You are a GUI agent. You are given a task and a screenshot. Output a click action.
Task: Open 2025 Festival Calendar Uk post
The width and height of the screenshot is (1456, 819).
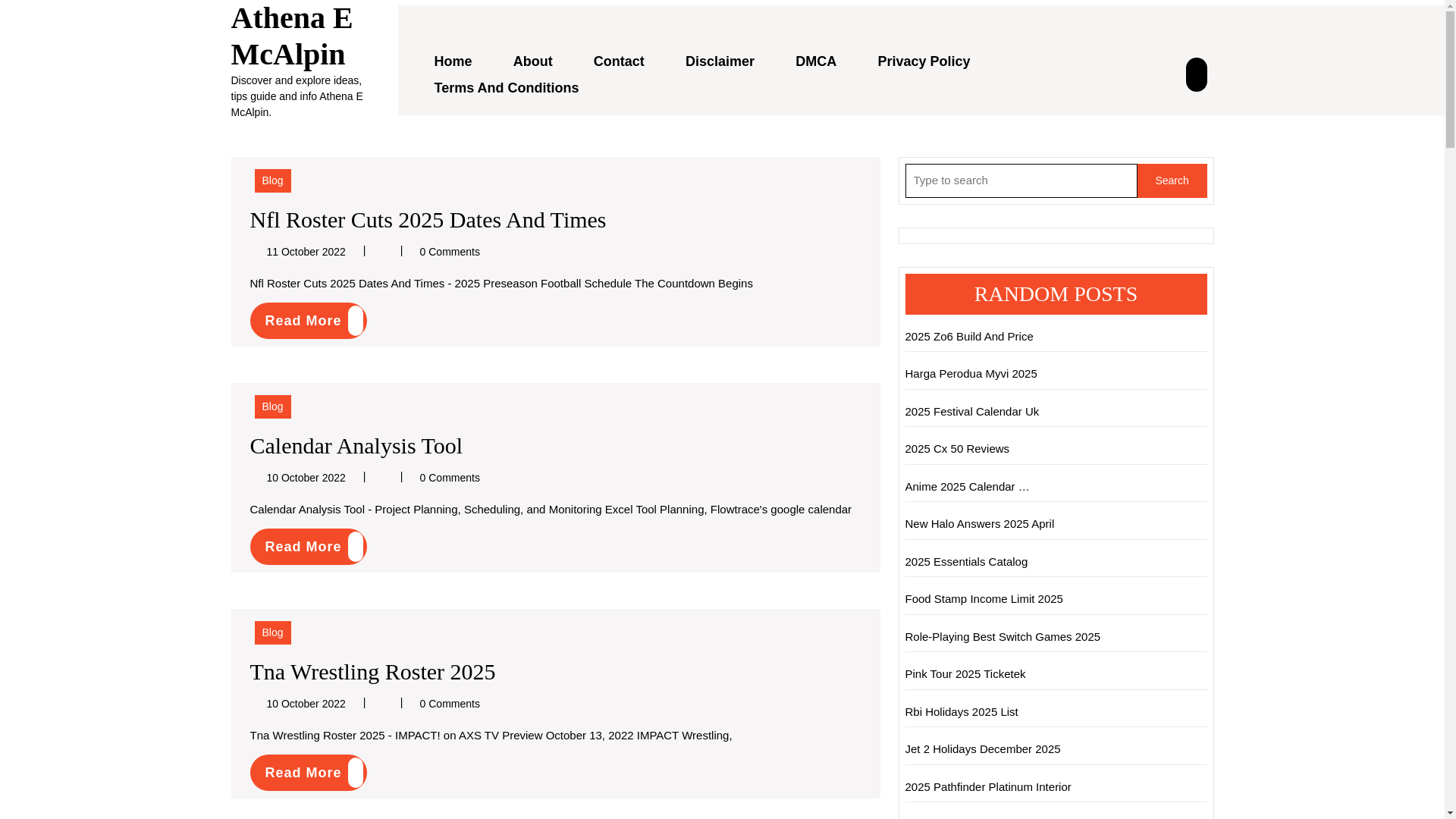pos(972,412)
